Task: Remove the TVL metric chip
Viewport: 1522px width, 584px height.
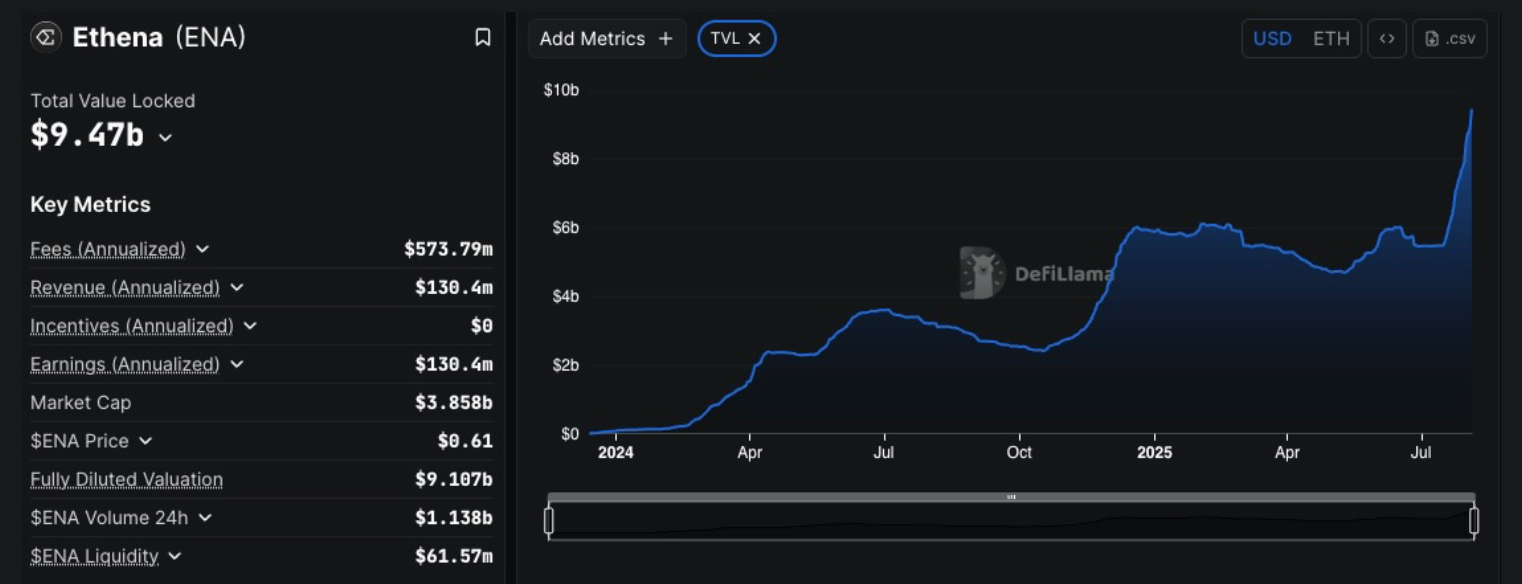Action: (755, 39)
